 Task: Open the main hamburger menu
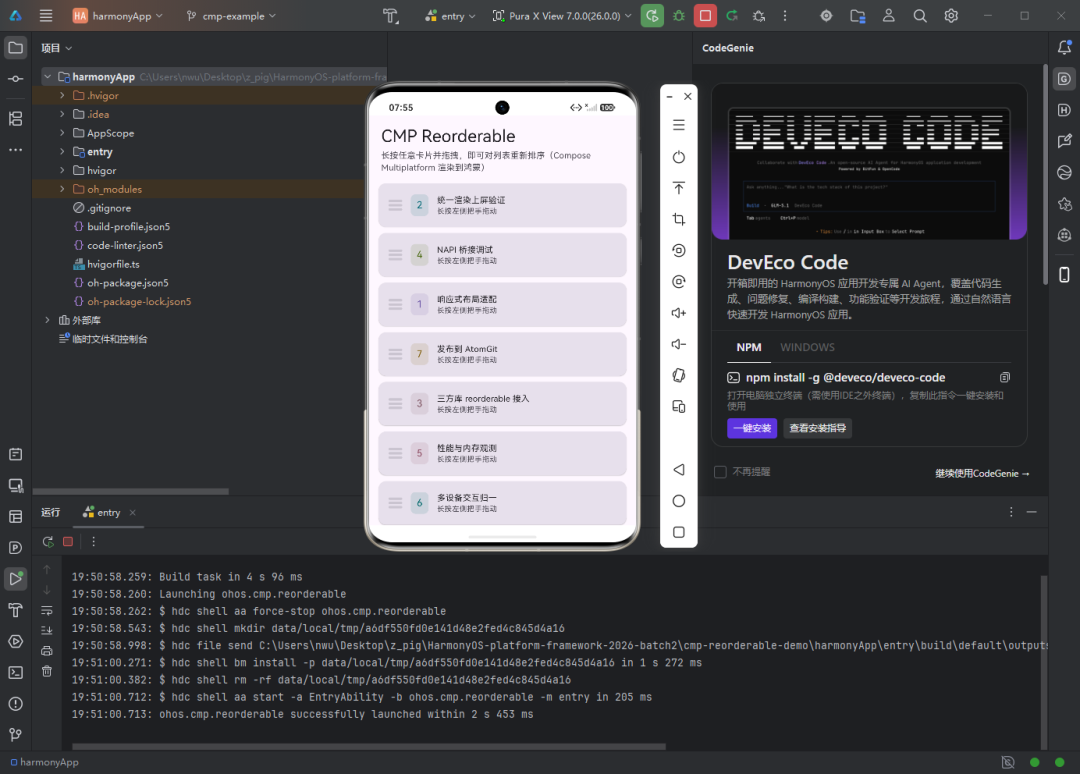(x=46, y=15)
